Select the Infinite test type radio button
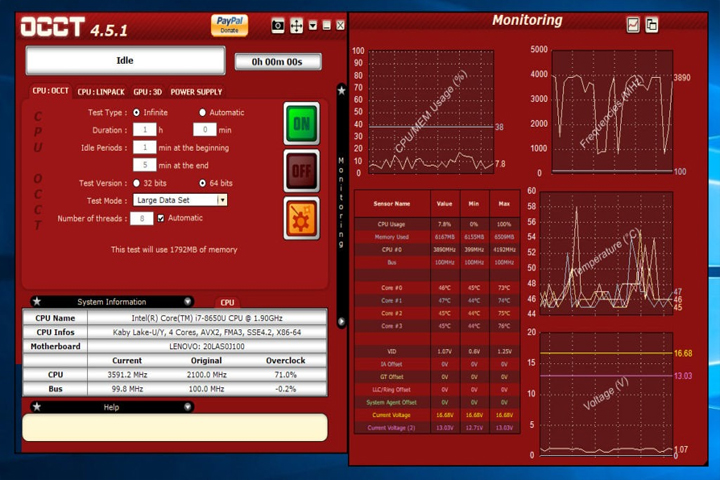The height and width of the screenshot is (480, 720). (136, 113)
